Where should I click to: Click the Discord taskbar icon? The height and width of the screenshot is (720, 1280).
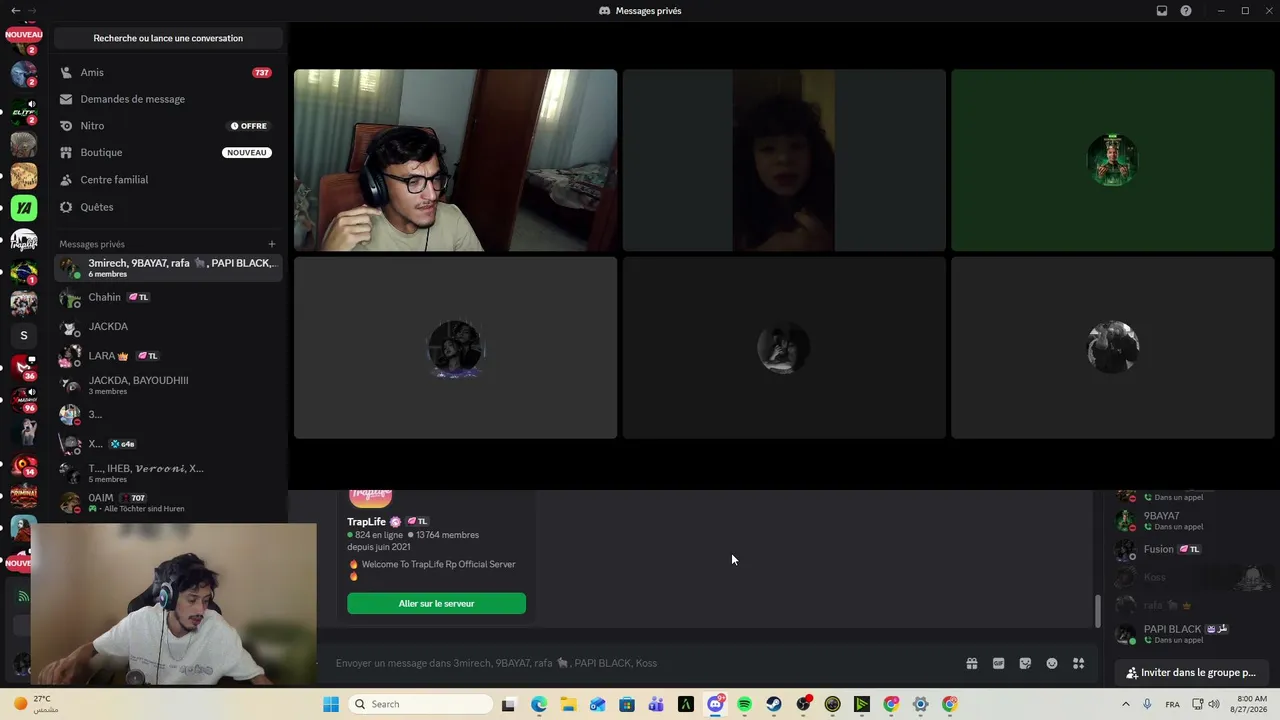(x=715, y=704)
